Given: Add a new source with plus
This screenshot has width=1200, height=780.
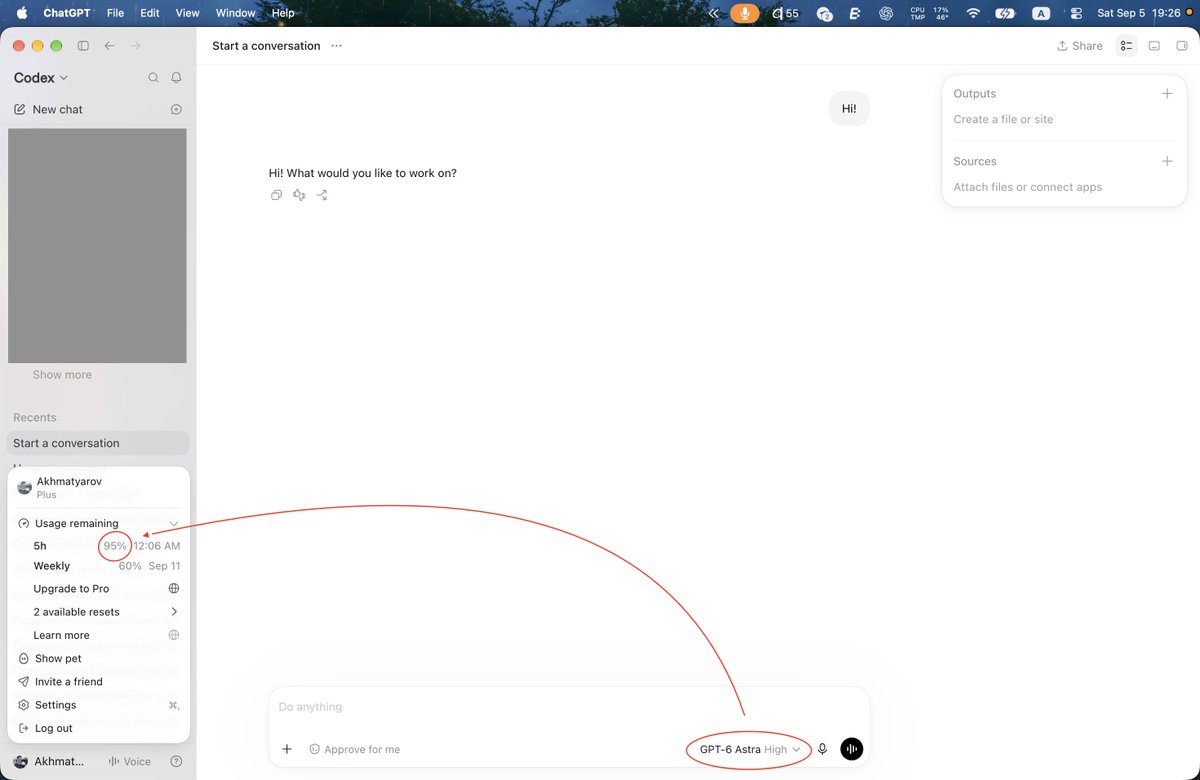Looking at the screenshot, I should click(1166, 161).
